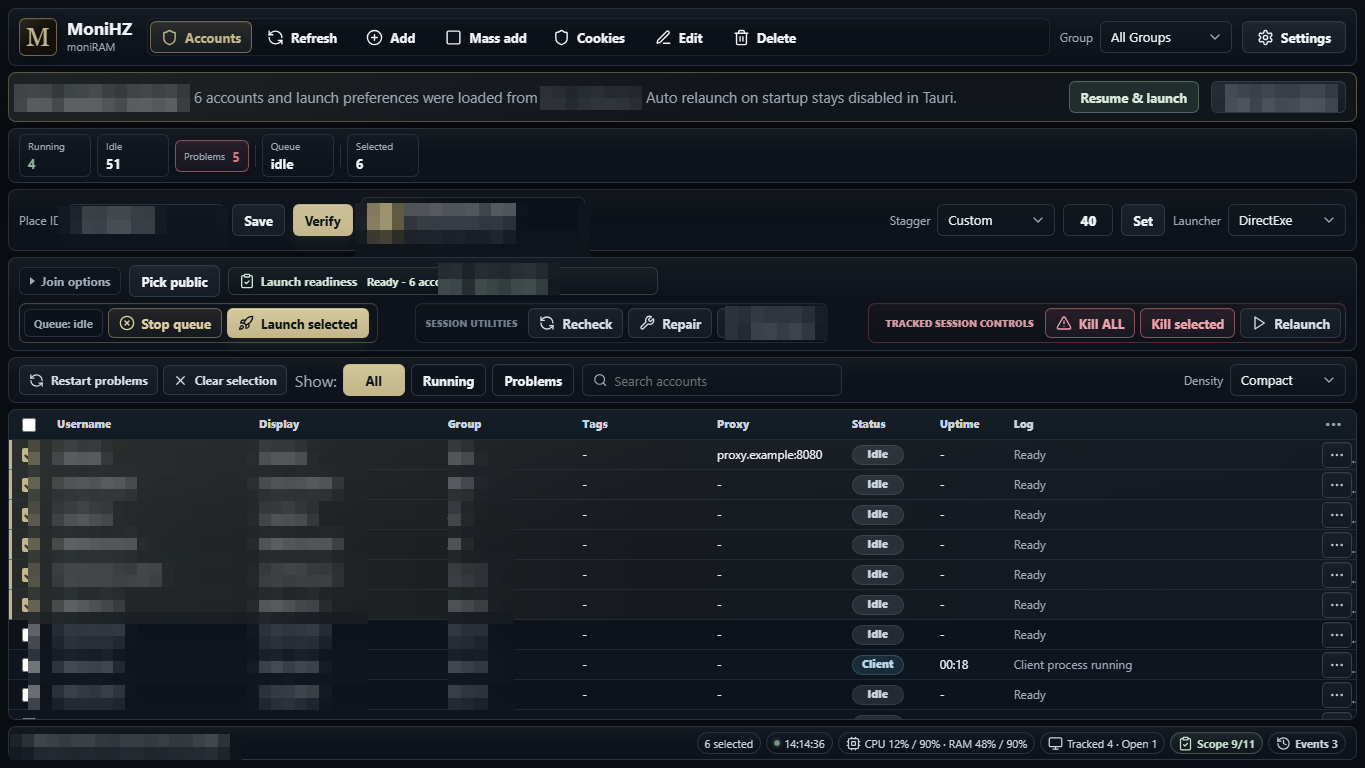Open the All Groups dropdown
Viewport: 1365px width, 768px height.
1165,38
